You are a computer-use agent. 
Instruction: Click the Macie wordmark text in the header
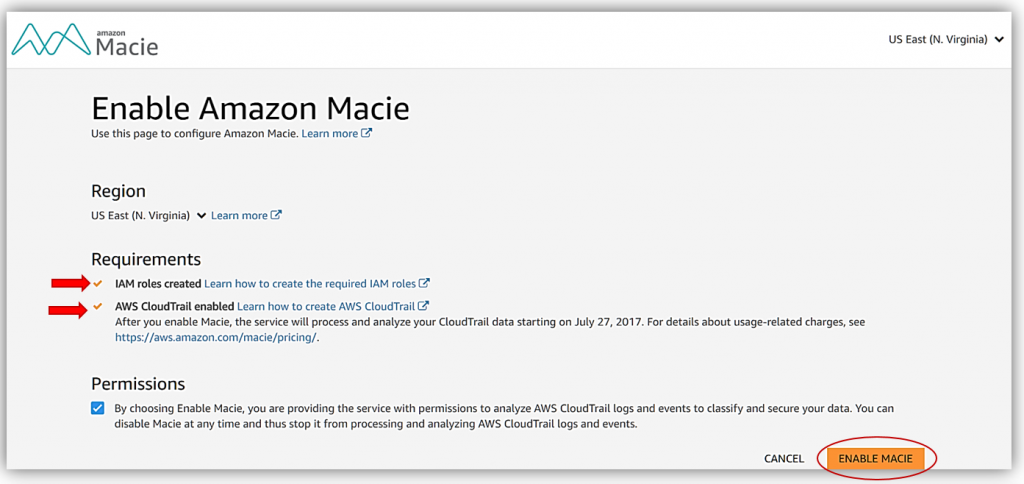[x=127, y=46]
